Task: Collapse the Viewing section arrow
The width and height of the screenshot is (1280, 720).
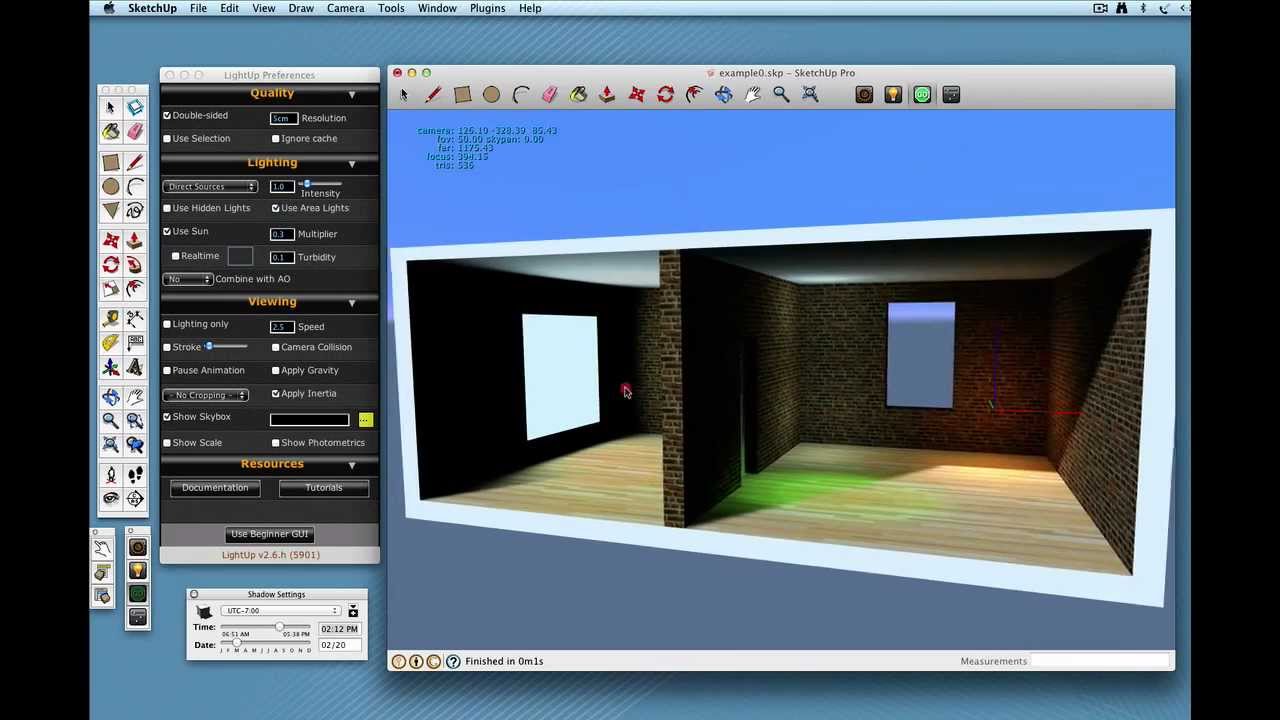Action: tap(352, 303)
